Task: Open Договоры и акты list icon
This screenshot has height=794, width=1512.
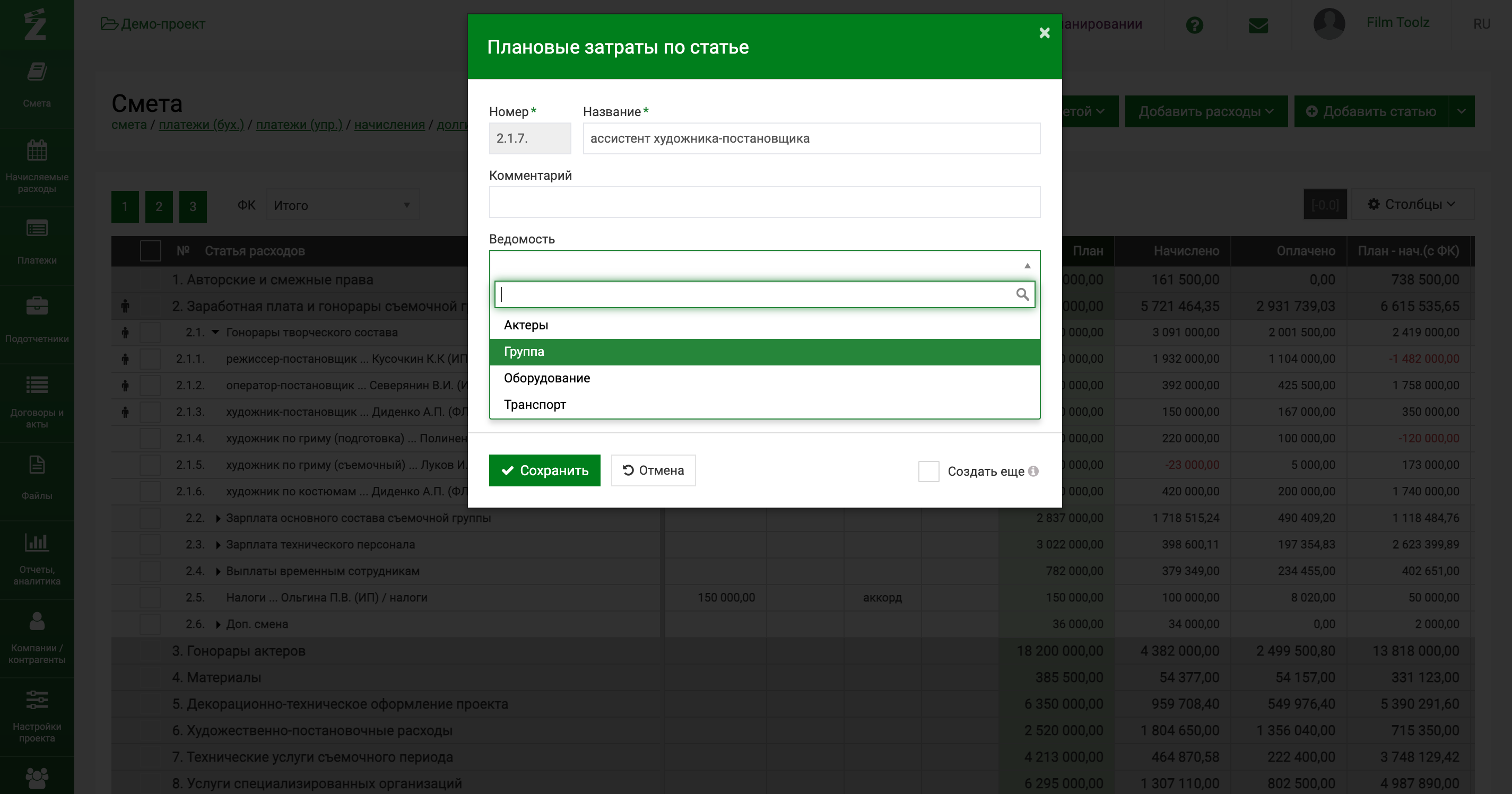Action: click(37, 385)
